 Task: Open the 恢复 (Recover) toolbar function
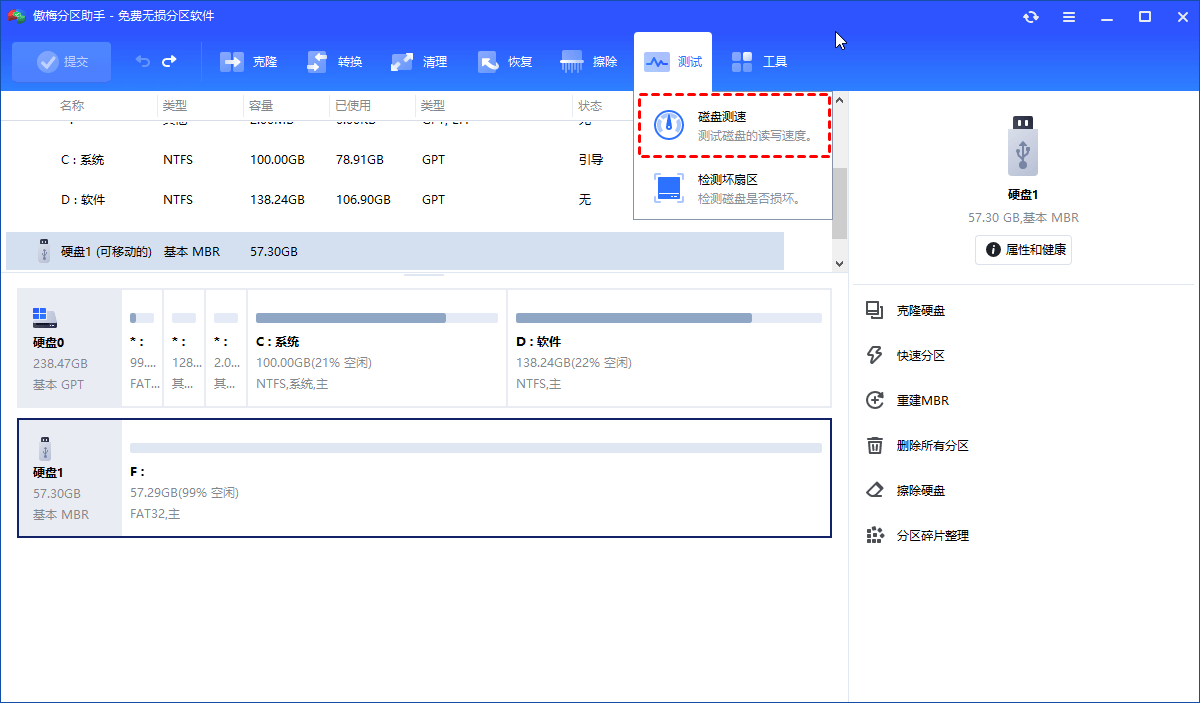click(504, 61)
